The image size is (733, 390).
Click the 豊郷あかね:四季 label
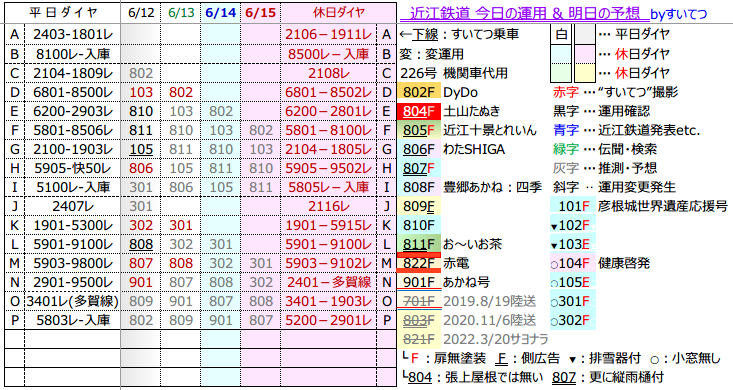tap(492, 188)
